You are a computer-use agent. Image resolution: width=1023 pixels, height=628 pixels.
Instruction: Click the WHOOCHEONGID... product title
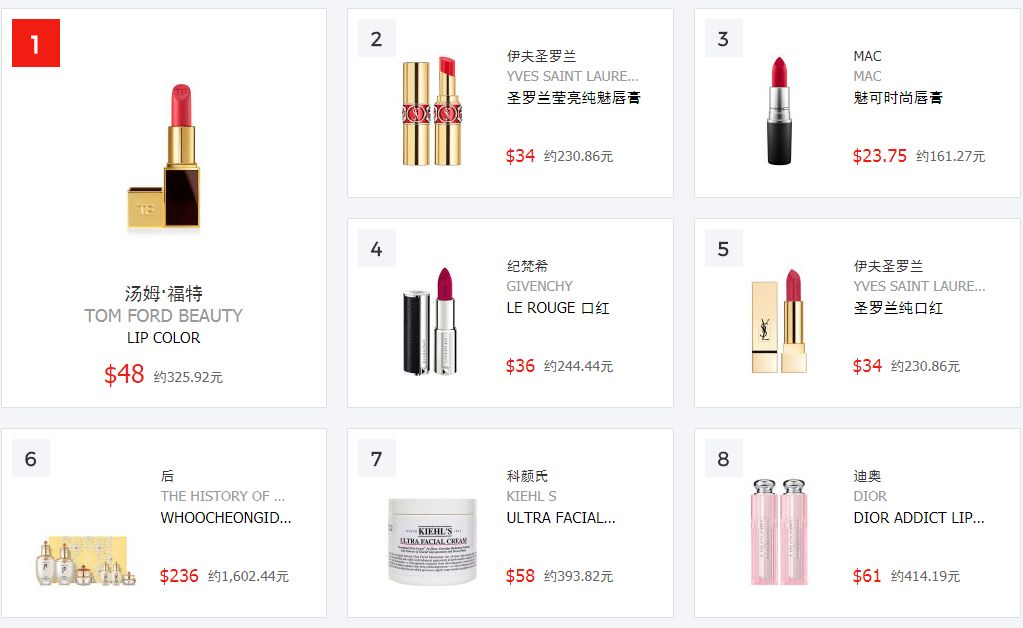pyautogui.click(x=226, y=518)
